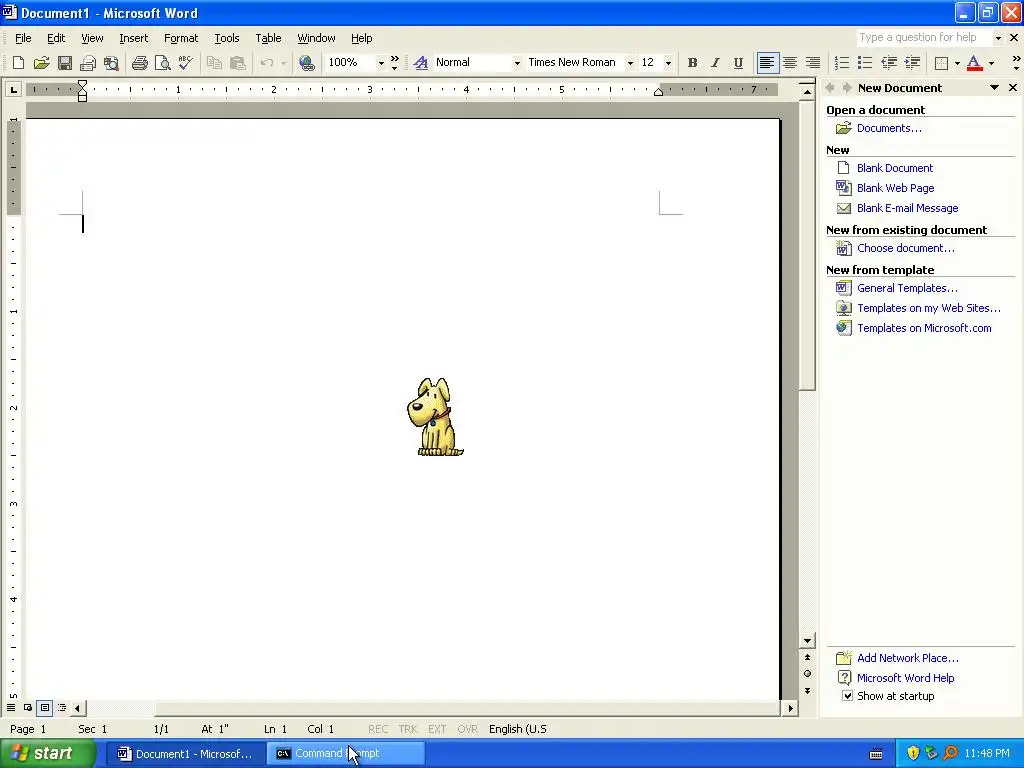Click the Open folder toolbar icon
The height and width of the screenshot is (768, 1024).
[41, 63]
